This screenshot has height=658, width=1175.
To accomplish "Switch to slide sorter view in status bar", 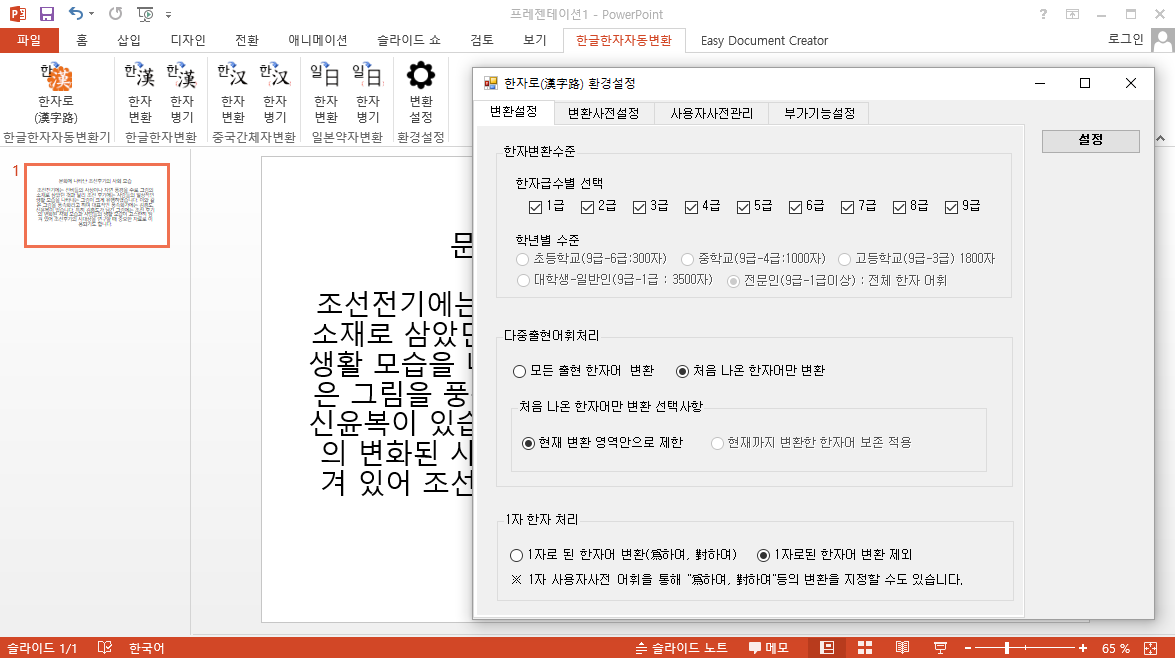I will coord(866,648).
